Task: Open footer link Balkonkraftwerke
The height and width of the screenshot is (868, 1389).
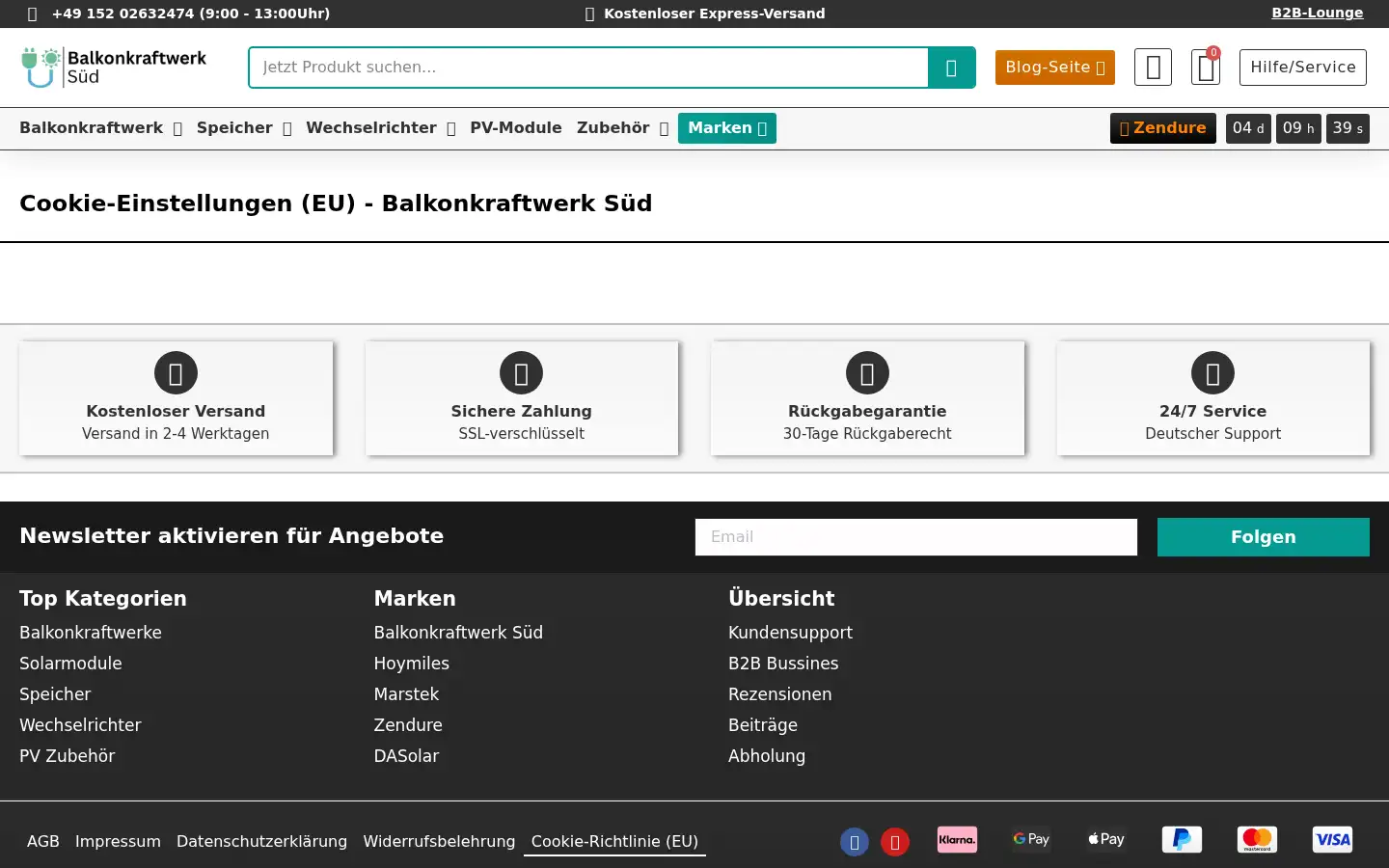Action: 91,633
